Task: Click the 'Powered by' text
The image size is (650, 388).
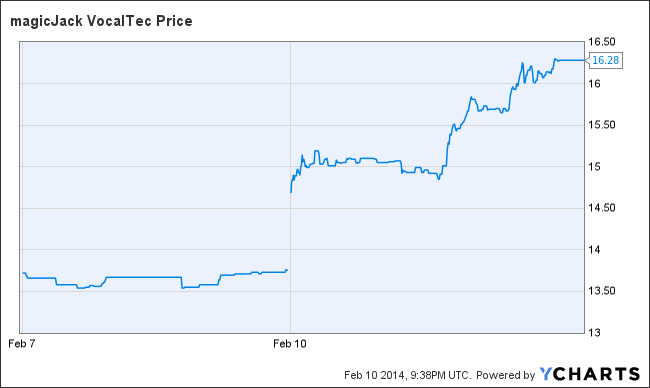Action: [505, 375]
